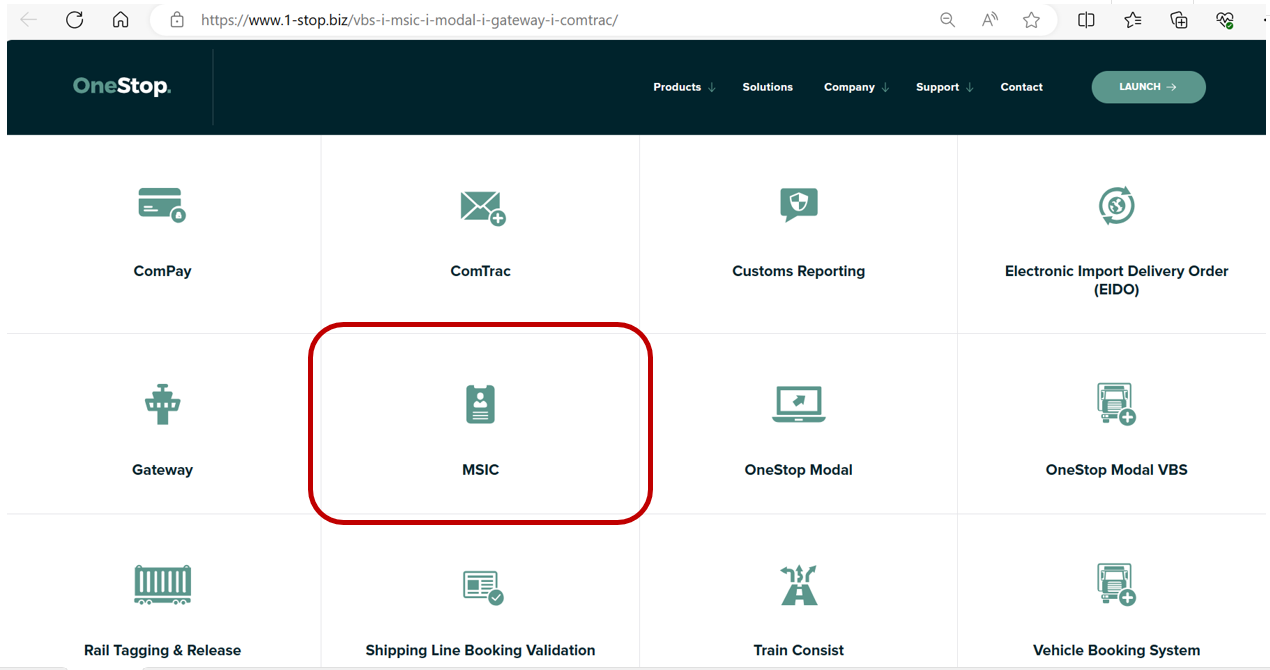Screen dimensions: 1270x670
Task: Add page to favorites star
Action: [x=1031, y=20]
